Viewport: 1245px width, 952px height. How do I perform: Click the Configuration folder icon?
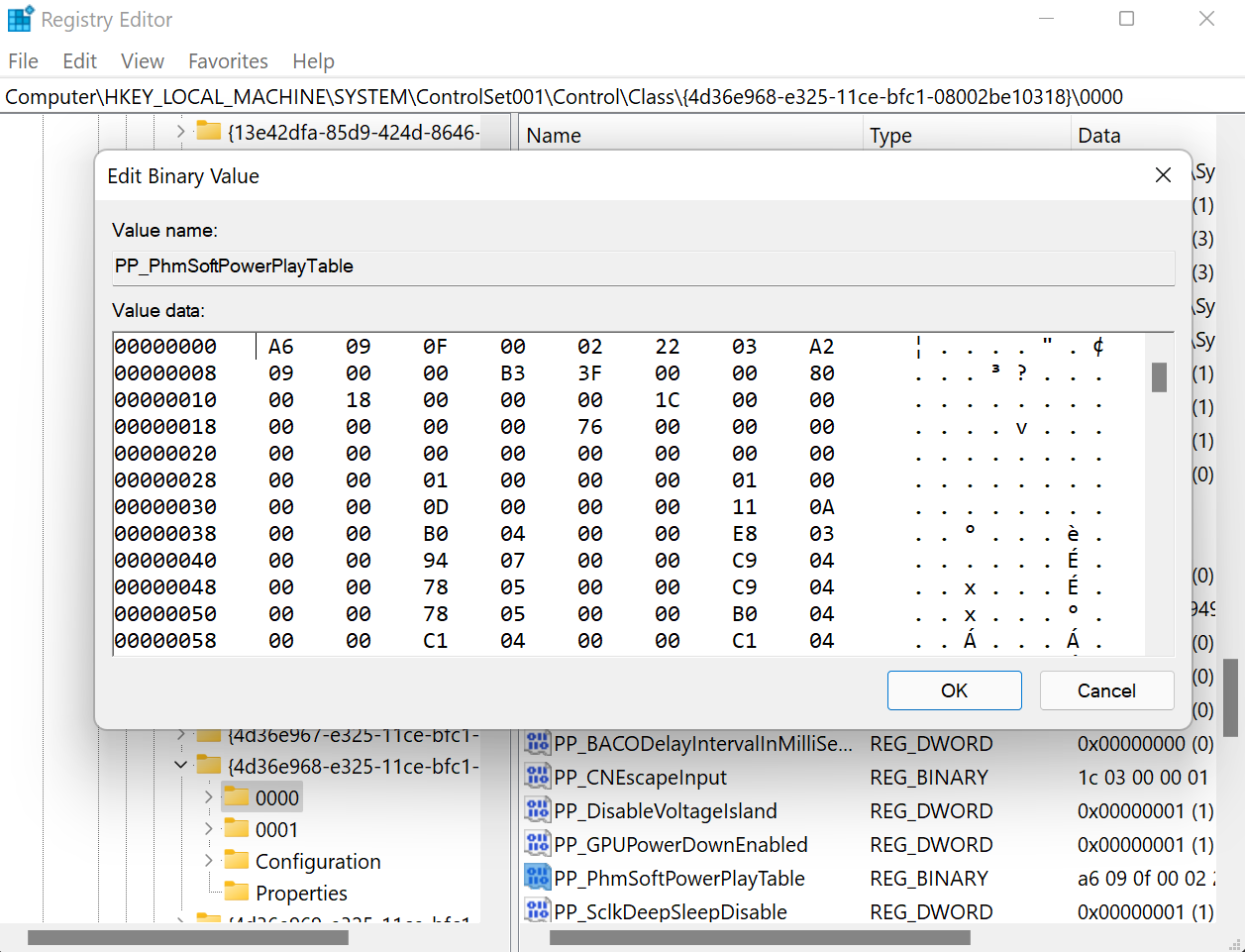(237, 861)
